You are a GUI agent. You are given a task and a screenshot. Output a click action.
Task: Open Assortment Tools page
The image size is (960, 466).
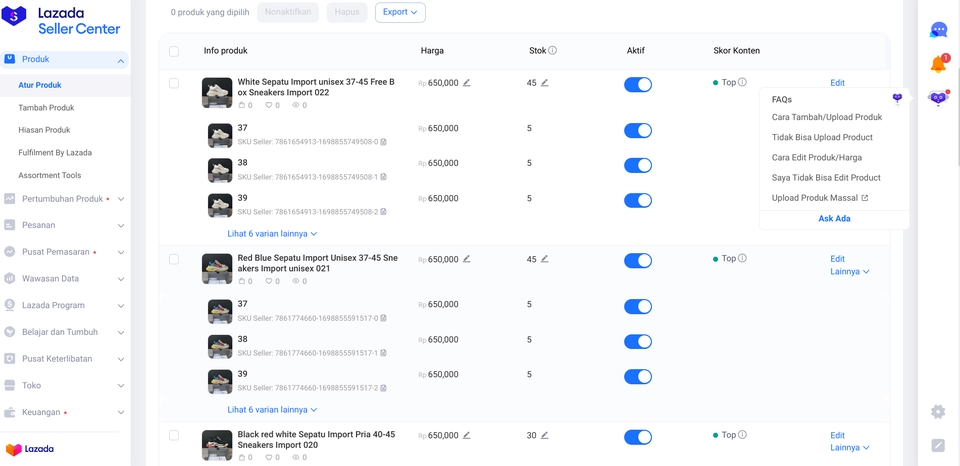tap(50, 175)
